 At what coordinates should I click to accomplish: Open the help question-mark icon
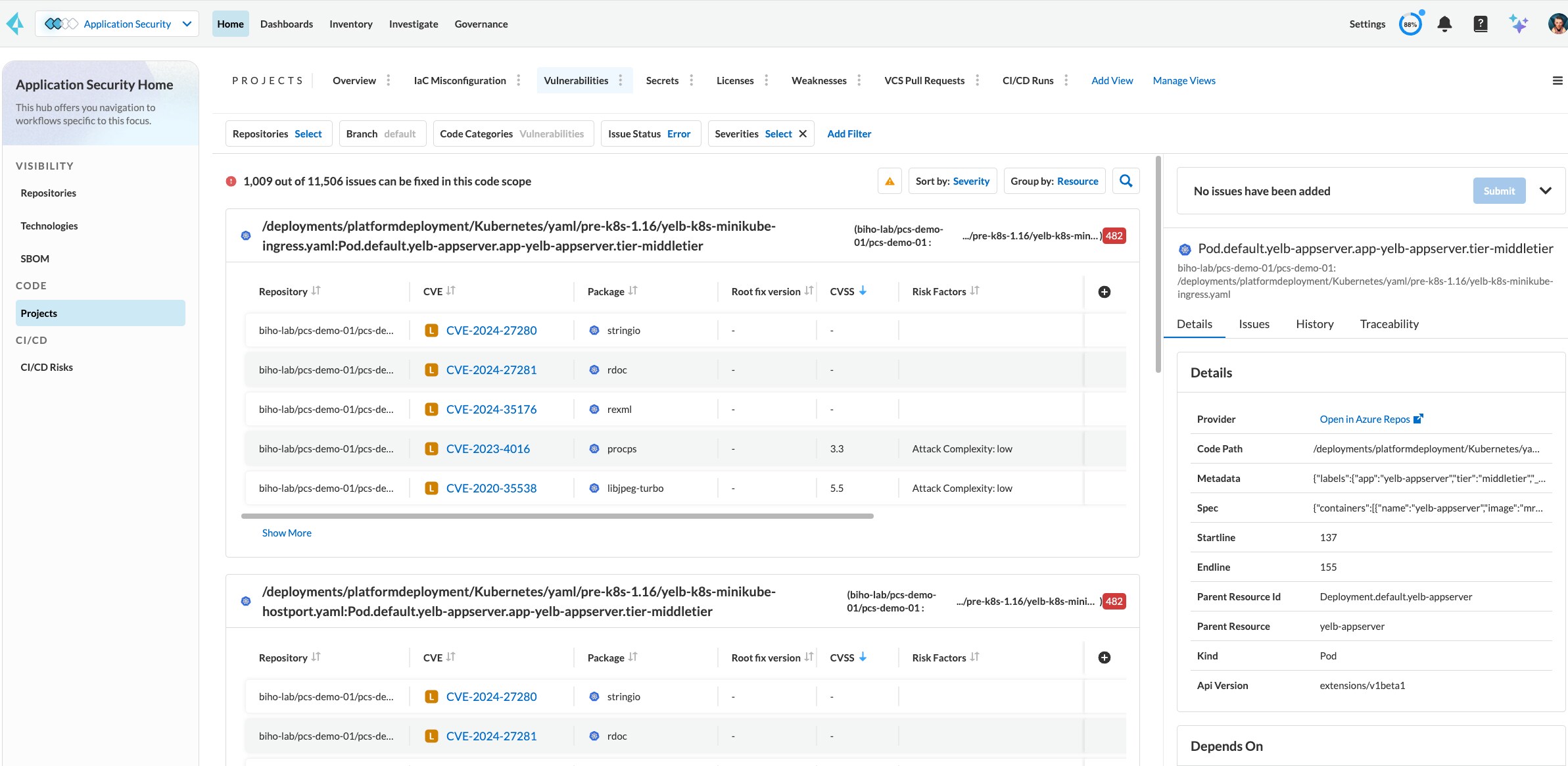click(x=1480, y=24)
